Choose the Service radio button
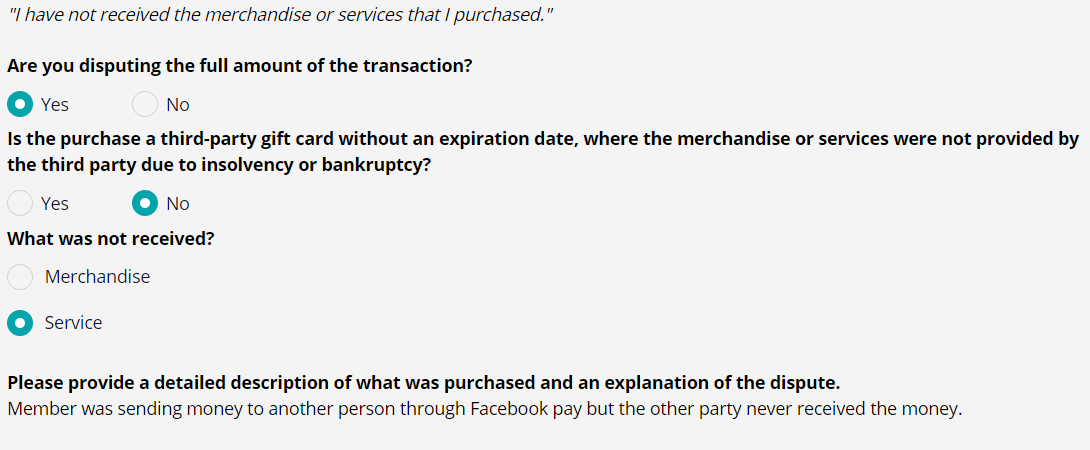1090x450 pixels. tap(20, 323)
